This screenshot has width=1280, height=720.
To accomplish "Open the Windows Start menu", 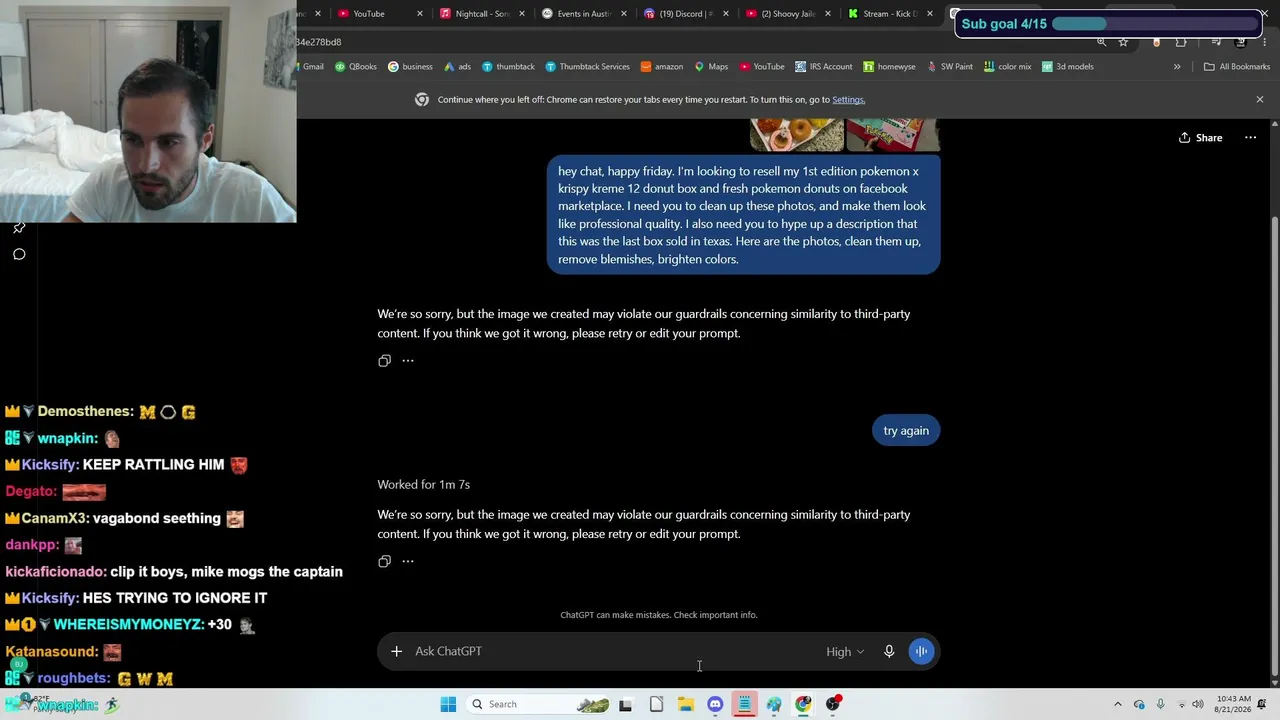I will (448, 704).
